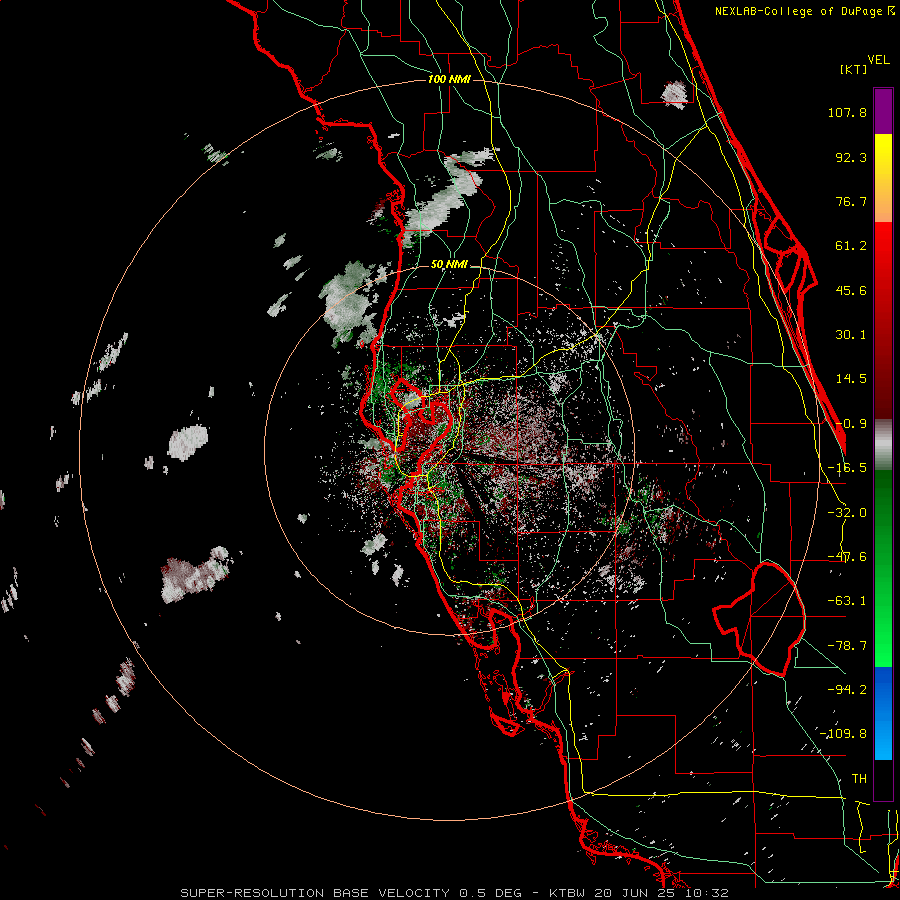900x900 pixels.
Task: Click the 76.7 legend value
Action: pos(851,201)
